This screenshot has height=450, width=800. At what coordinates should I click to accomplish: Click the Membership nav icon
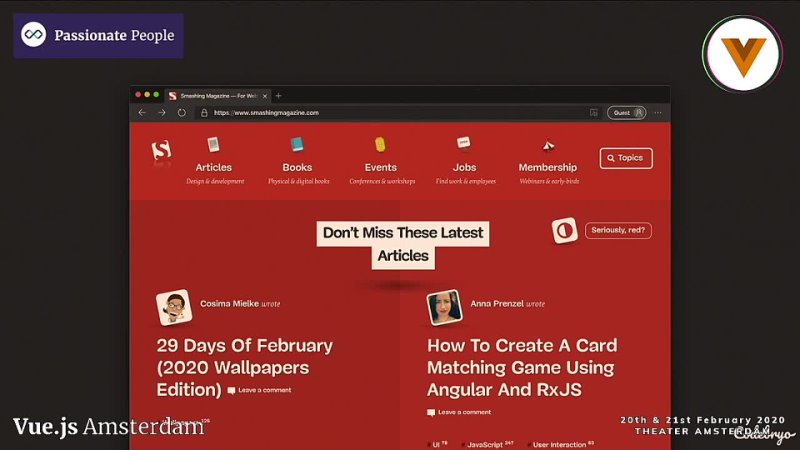click(x=548, y=146)
